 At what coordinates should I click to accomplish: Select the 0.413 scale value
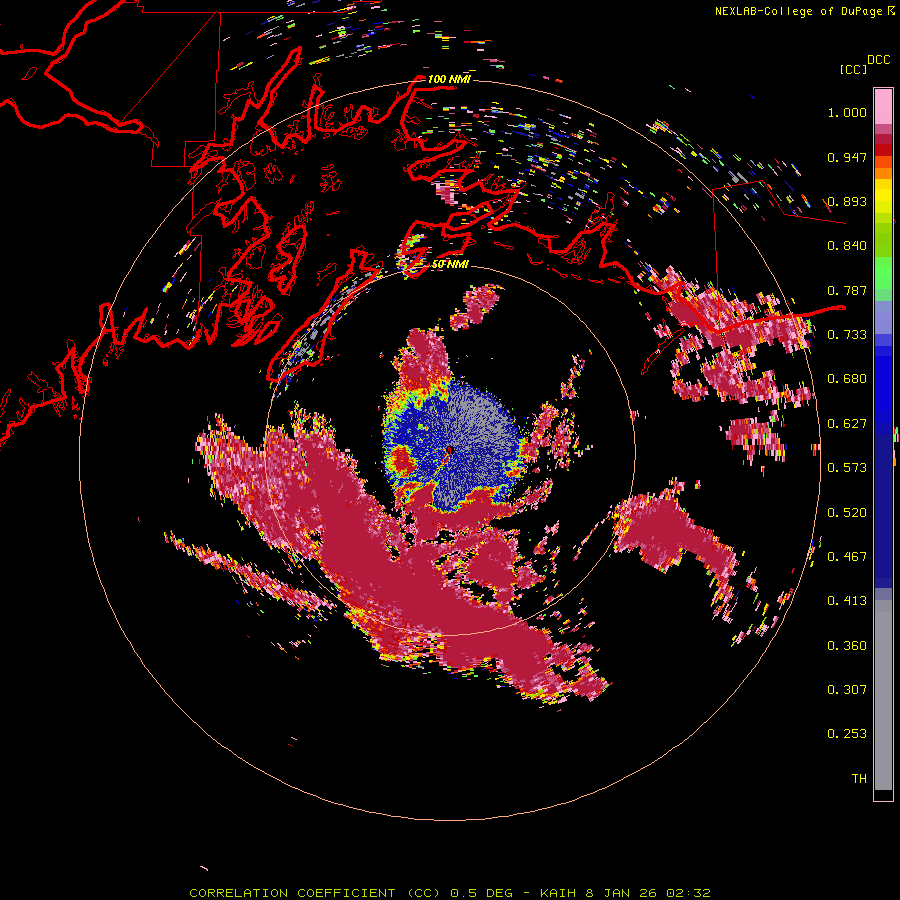click(847, 601)
